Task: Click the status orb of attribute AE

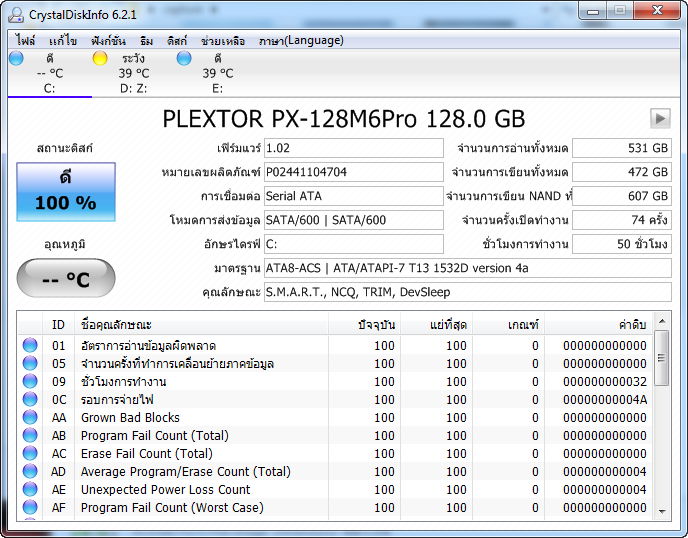Action: (x=30, y=489)
